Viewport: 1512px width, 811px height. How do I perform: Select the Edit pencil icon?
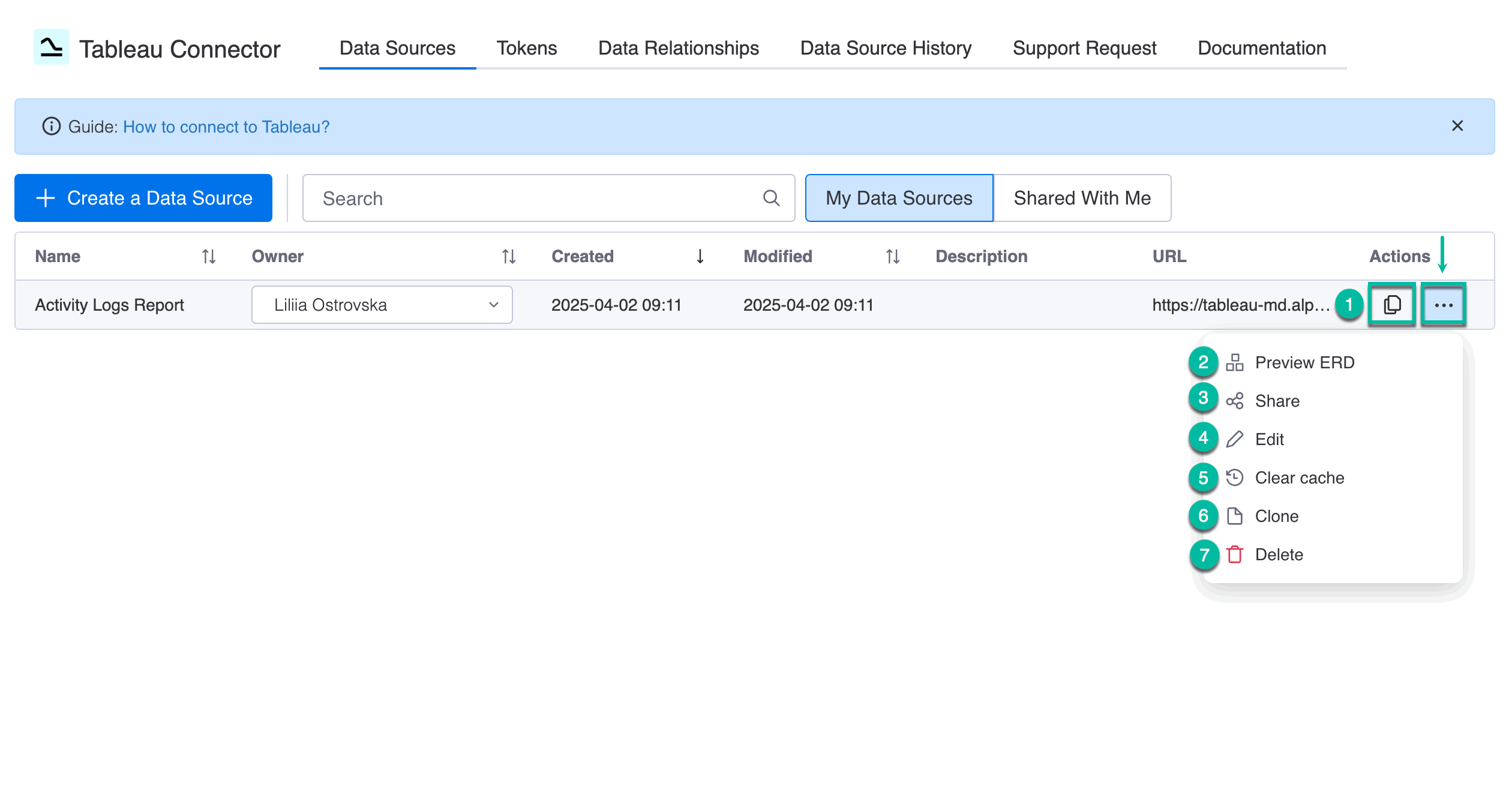pos(1235,438)
